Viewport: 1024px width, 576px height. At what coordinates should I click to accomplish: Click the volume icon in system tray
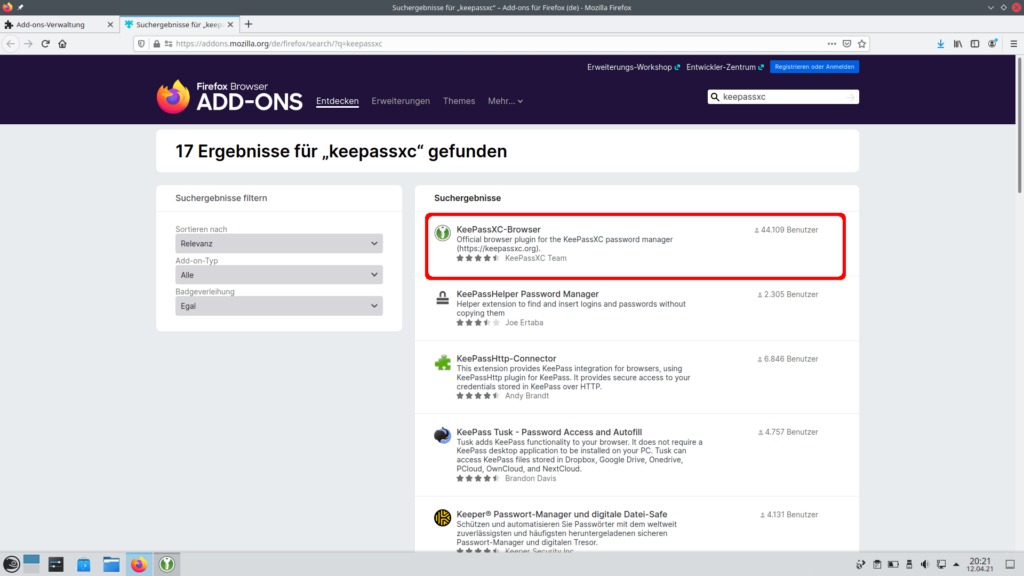click(x=925, y=564)
